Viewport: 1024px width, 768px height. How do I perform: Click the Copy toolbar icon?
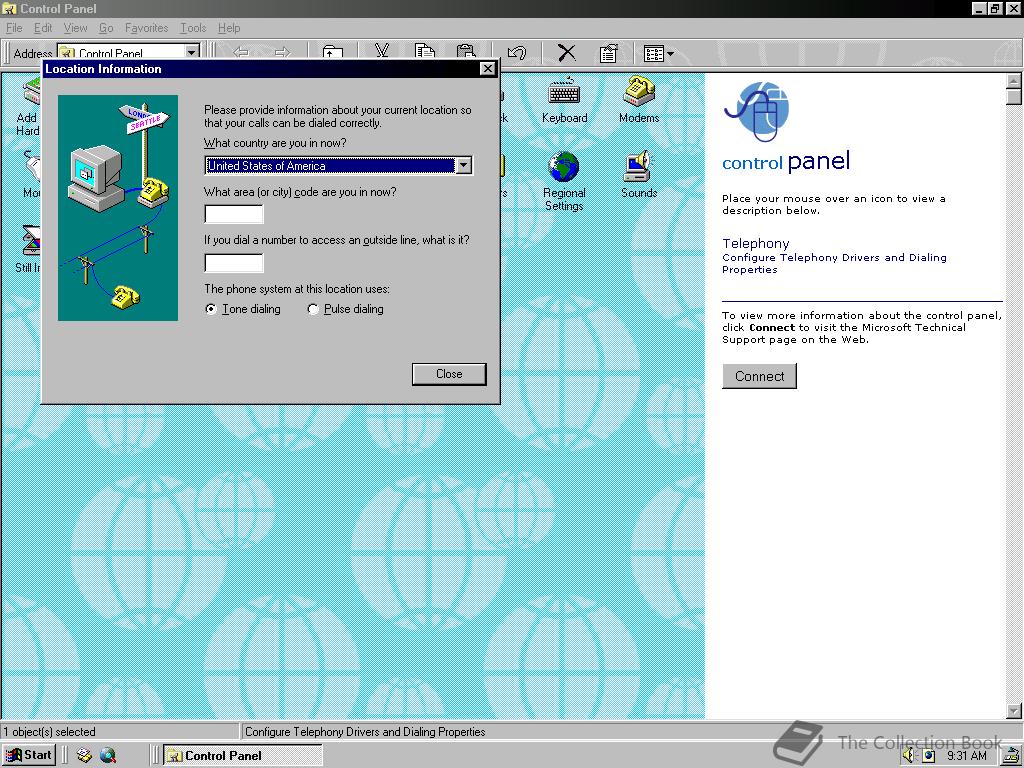pos(423,52)
